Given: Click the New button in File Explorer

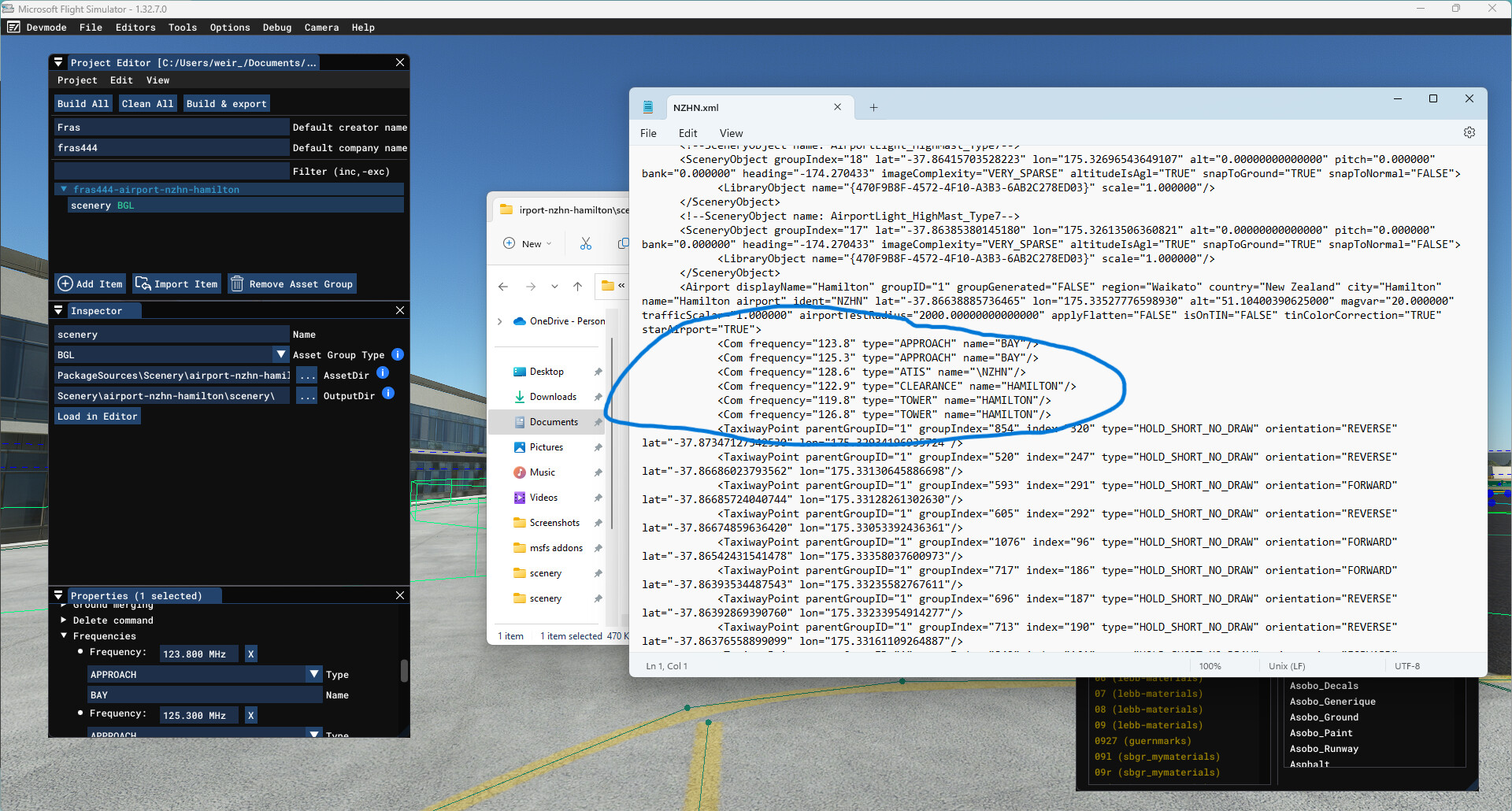Looking at the screenshot, I should (x=528, y=243).
